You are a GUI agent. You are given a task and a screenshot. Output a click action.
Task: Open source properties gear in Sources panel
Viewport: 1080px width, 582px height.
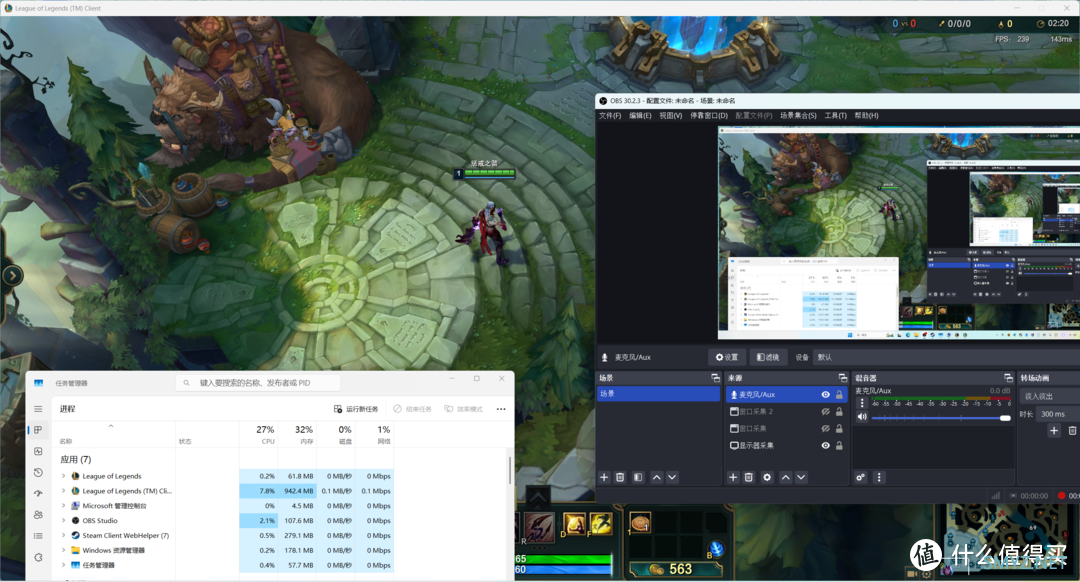pos(767,477)
